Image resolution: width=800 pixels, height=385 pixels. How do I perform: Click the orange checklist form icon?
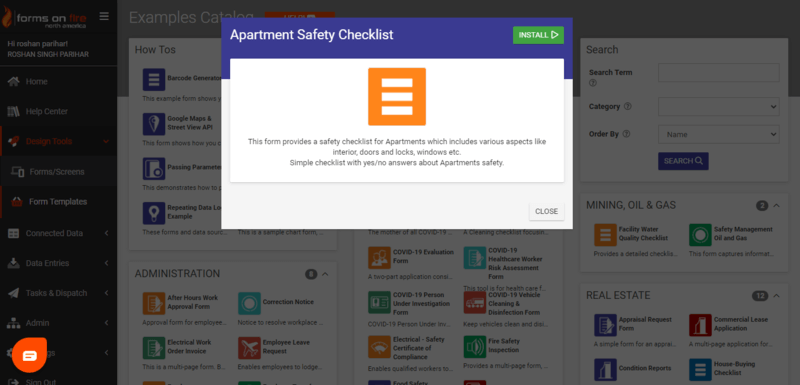(397, 96)
